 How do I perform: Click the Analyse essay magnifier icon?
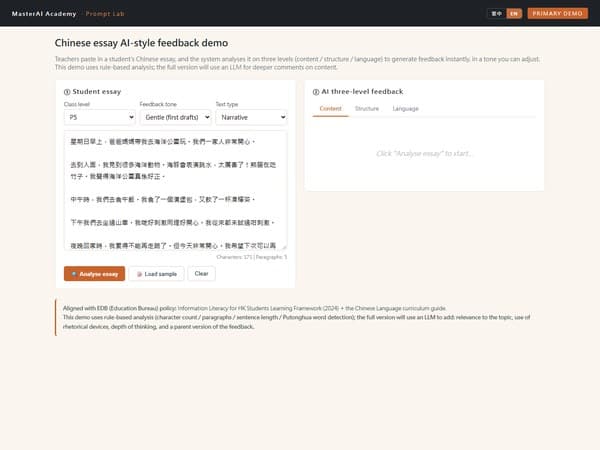click(x=74, y=274)
